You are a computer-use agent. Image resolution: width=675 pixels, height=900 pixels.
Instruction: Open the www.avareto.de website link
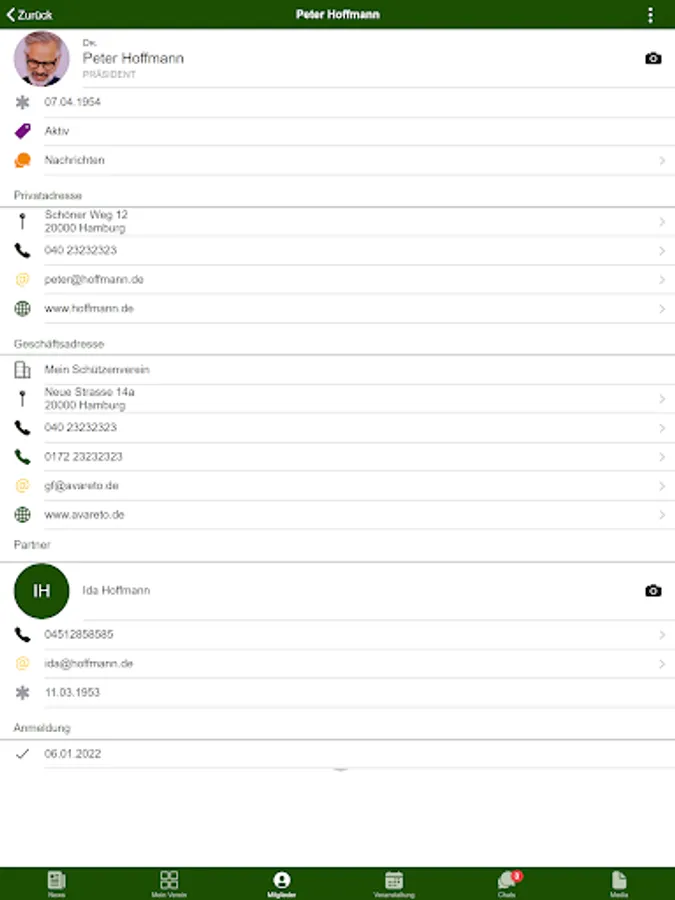point(84,515)
